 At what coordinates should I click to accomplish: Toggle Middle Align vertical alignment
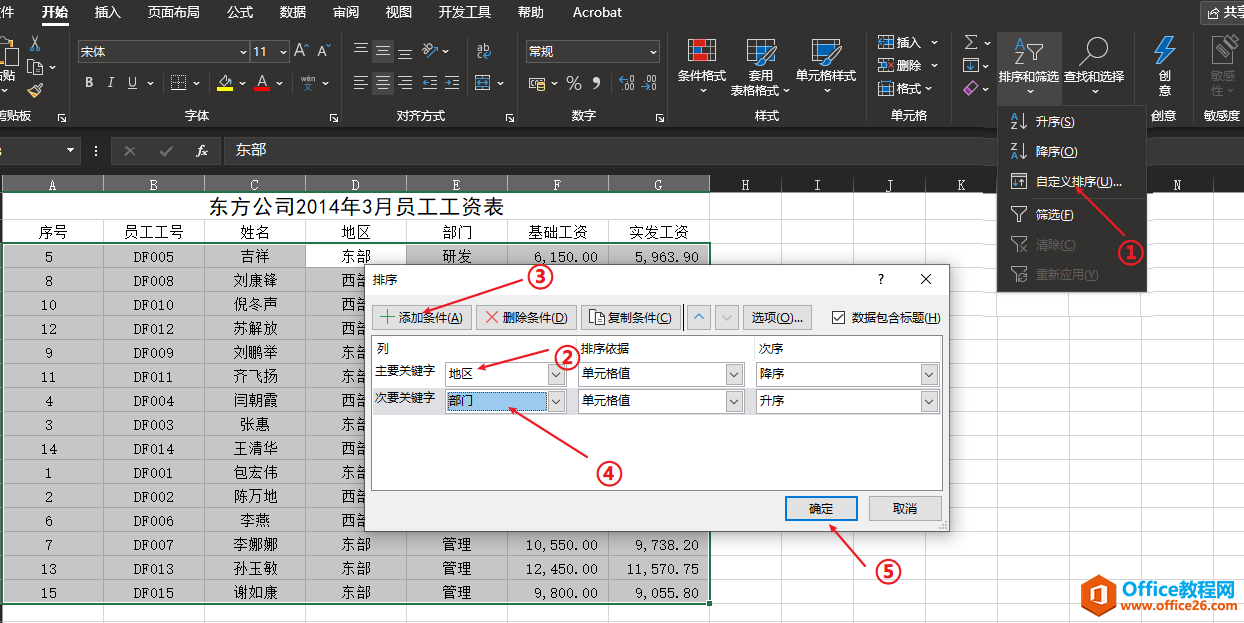click(x=383, y=51)
